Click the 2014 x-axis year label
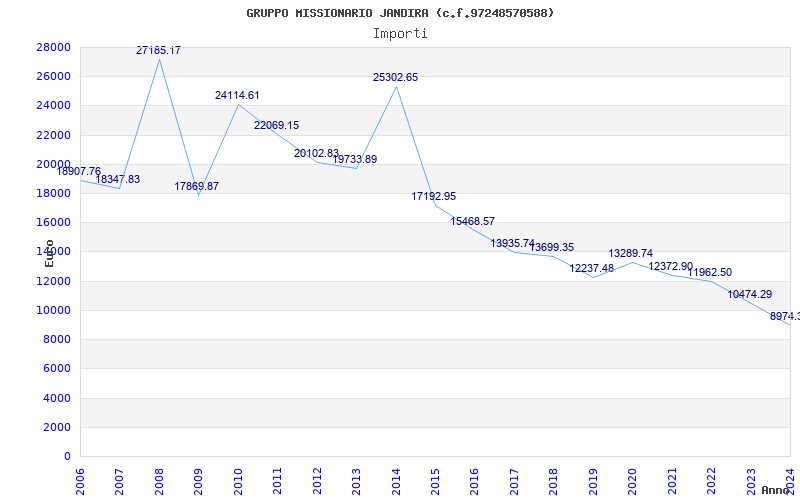800x500 pixels. [396, 481]
